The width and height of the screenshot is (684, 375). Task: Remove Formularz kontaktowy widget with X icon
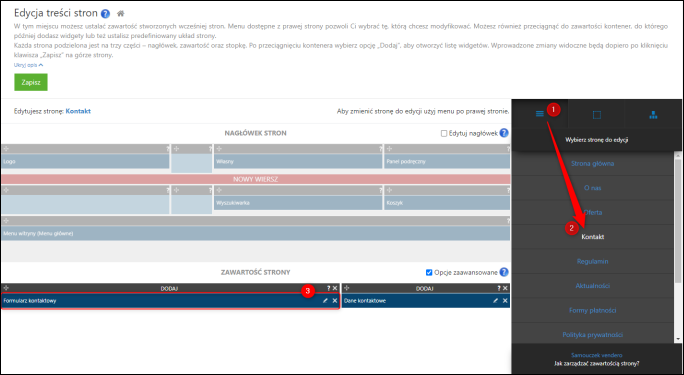pos(335,300)
